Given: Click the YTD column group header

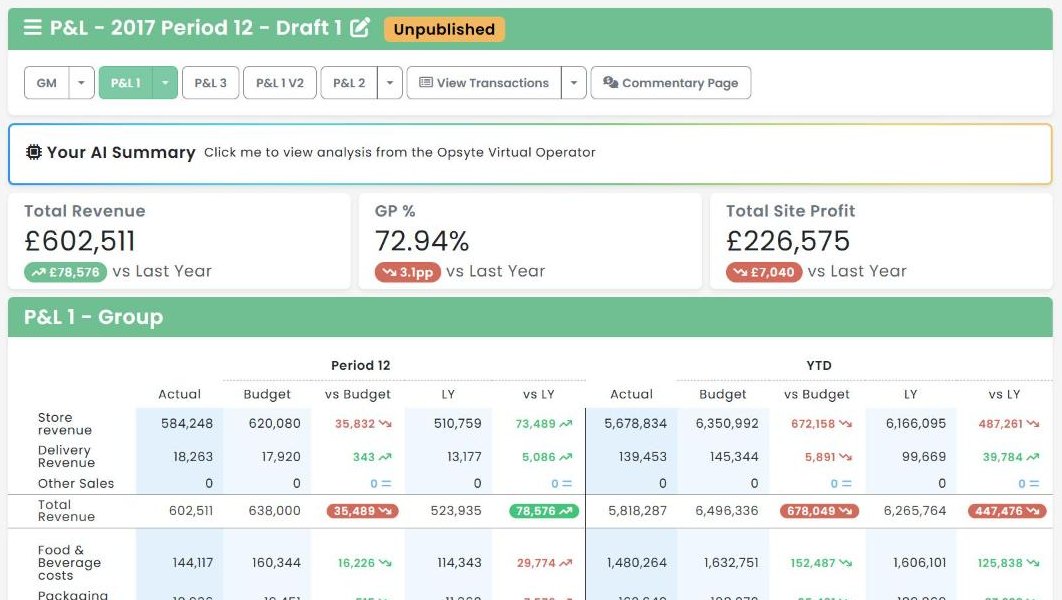Looking at the screenshot, I should 819,366.
